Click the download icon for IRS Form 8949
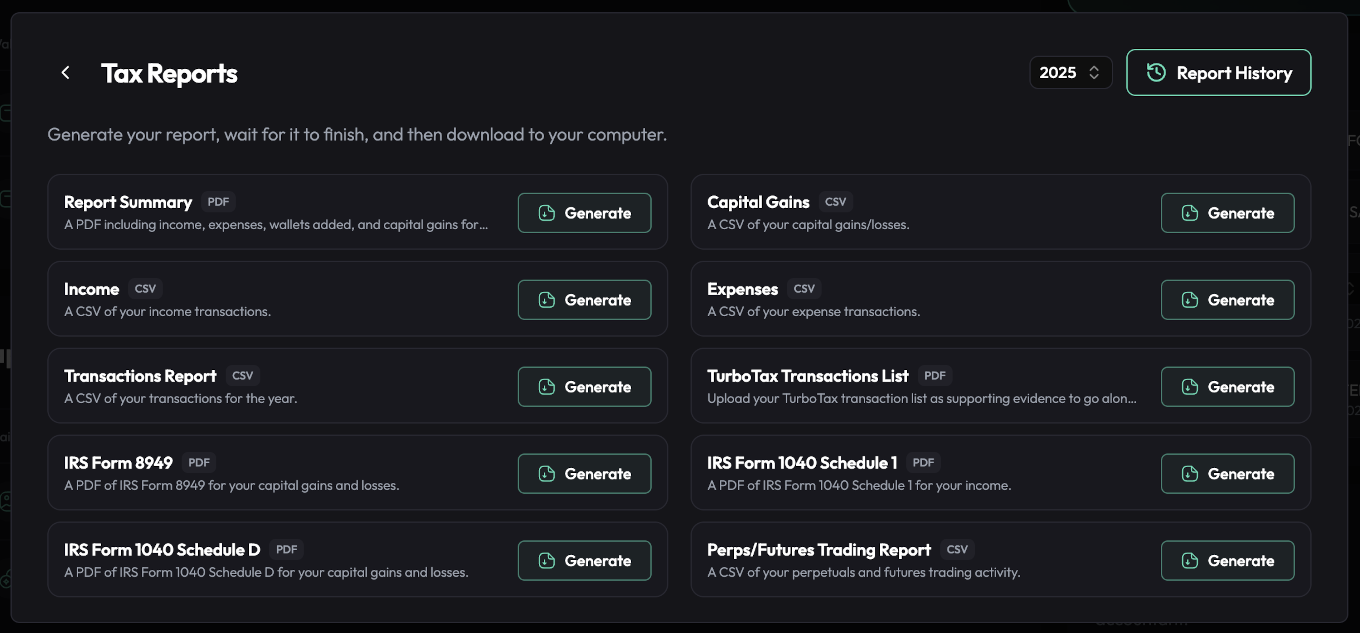Image resolution: width=1360 pixels, height=633 pixels. point(546,474)
